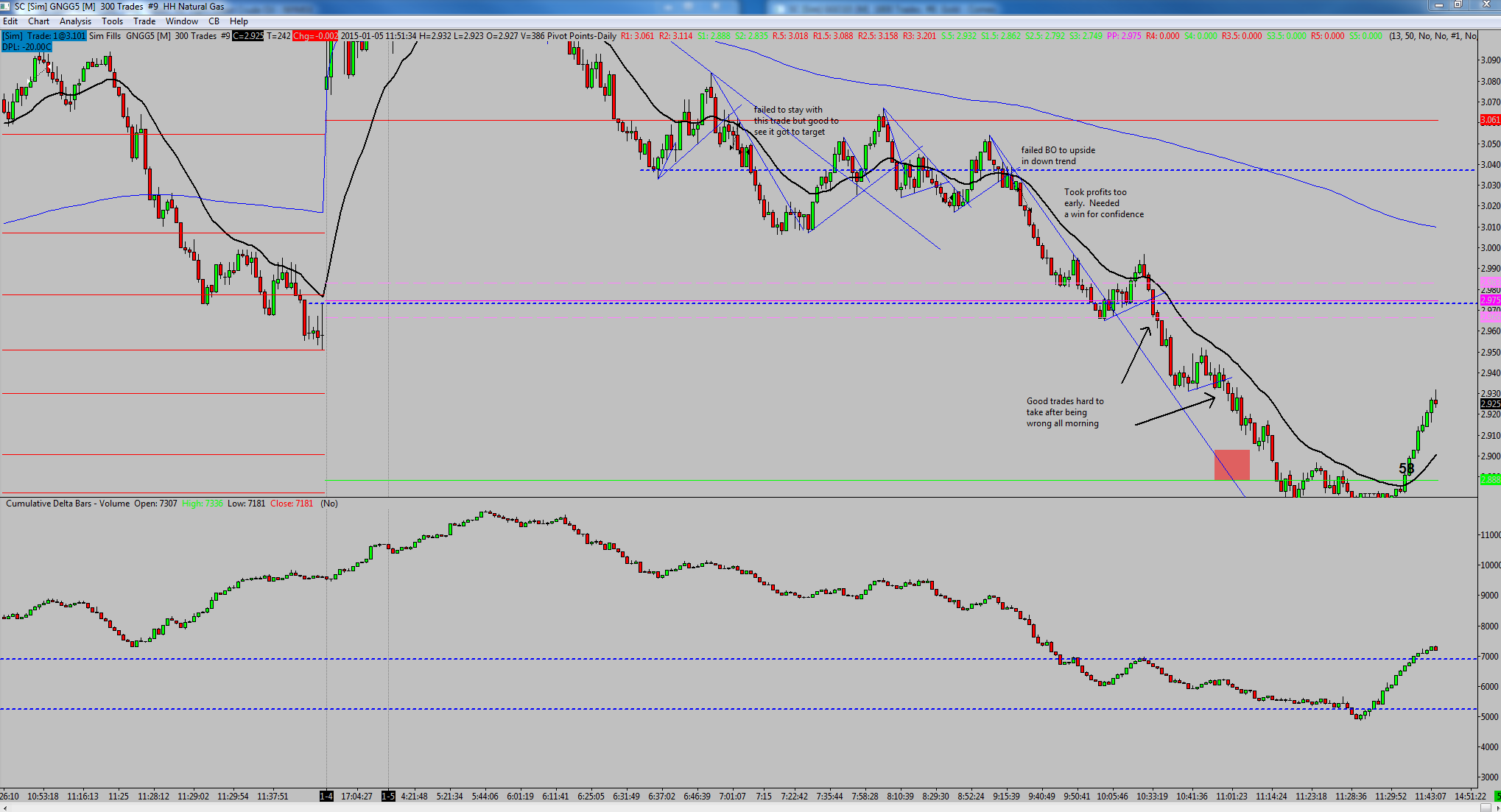Click the red 3.061 price scale marker
The width and height of the screenshot is (1501, 812).
tap(1490, 120)
